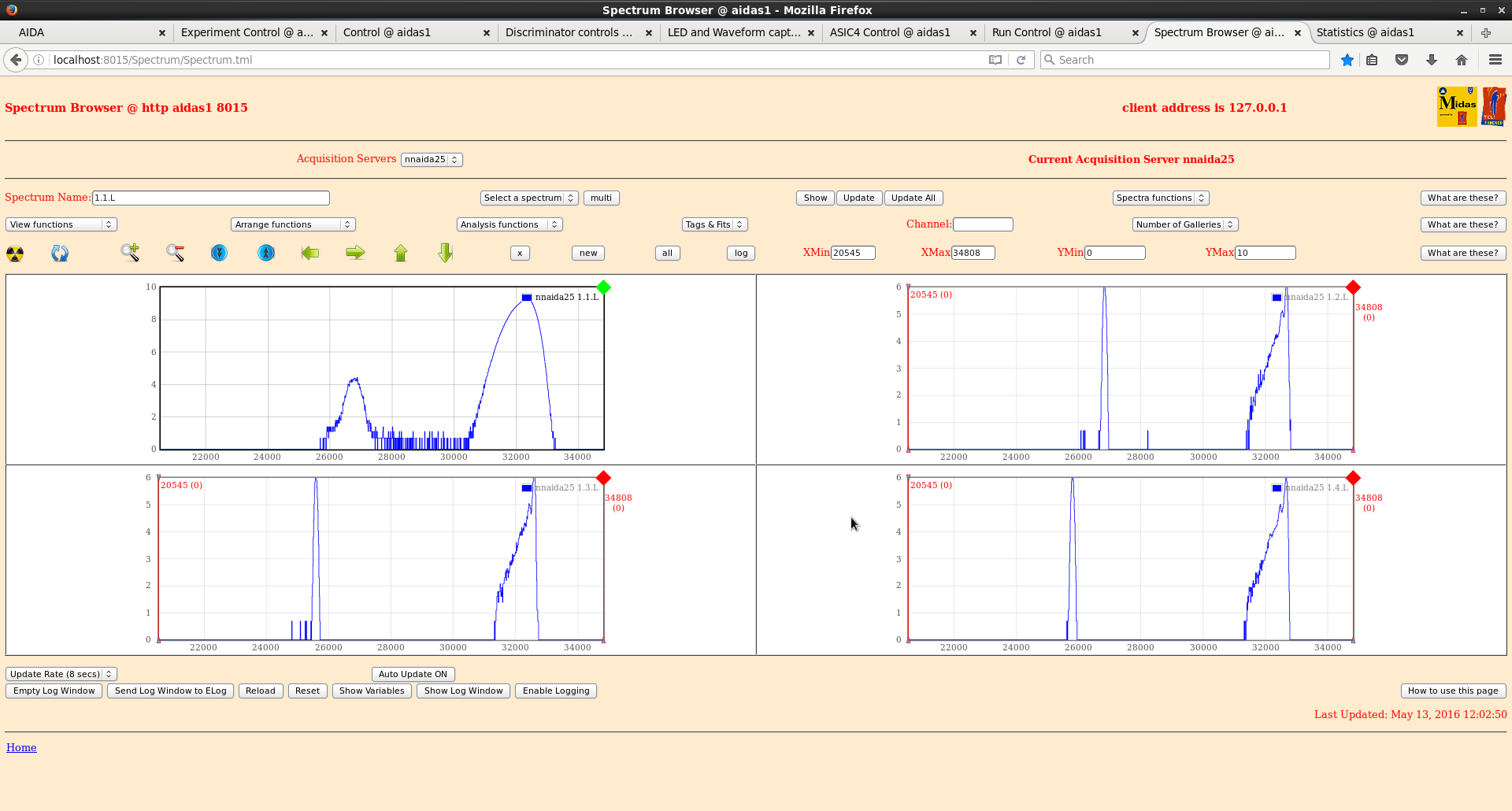Expand Analysis functions dropdown
This screenshot has width=1512, height=811.
(510, 224)
